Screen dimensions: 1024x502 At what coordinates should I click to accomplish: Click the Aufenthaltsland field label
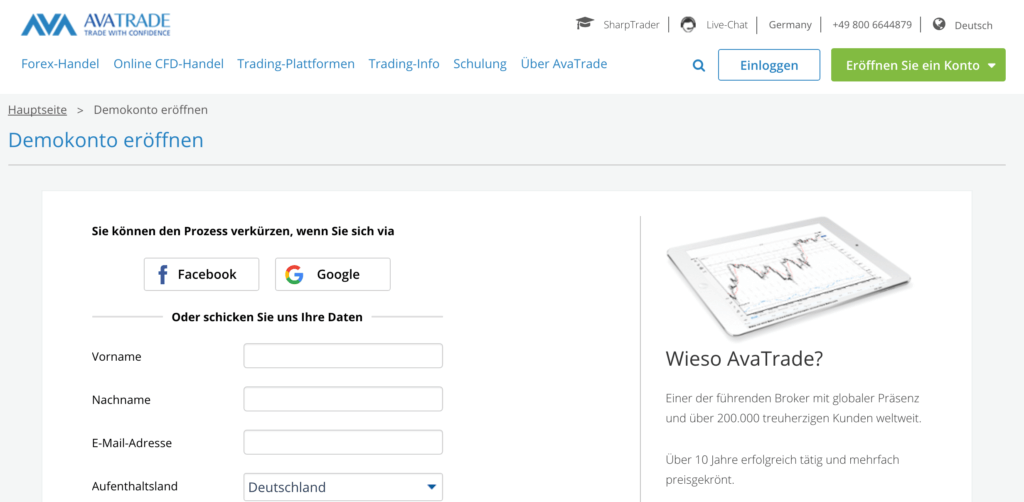click(135, 486)
